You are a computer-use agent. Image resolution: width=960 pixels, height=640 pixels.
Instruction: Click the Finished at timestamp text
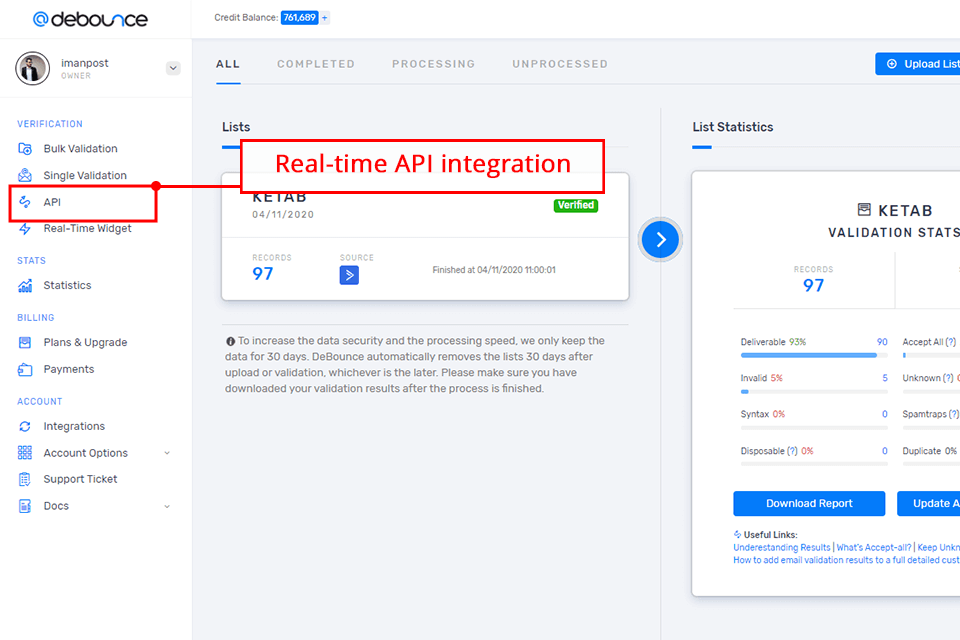pos(494,270)
